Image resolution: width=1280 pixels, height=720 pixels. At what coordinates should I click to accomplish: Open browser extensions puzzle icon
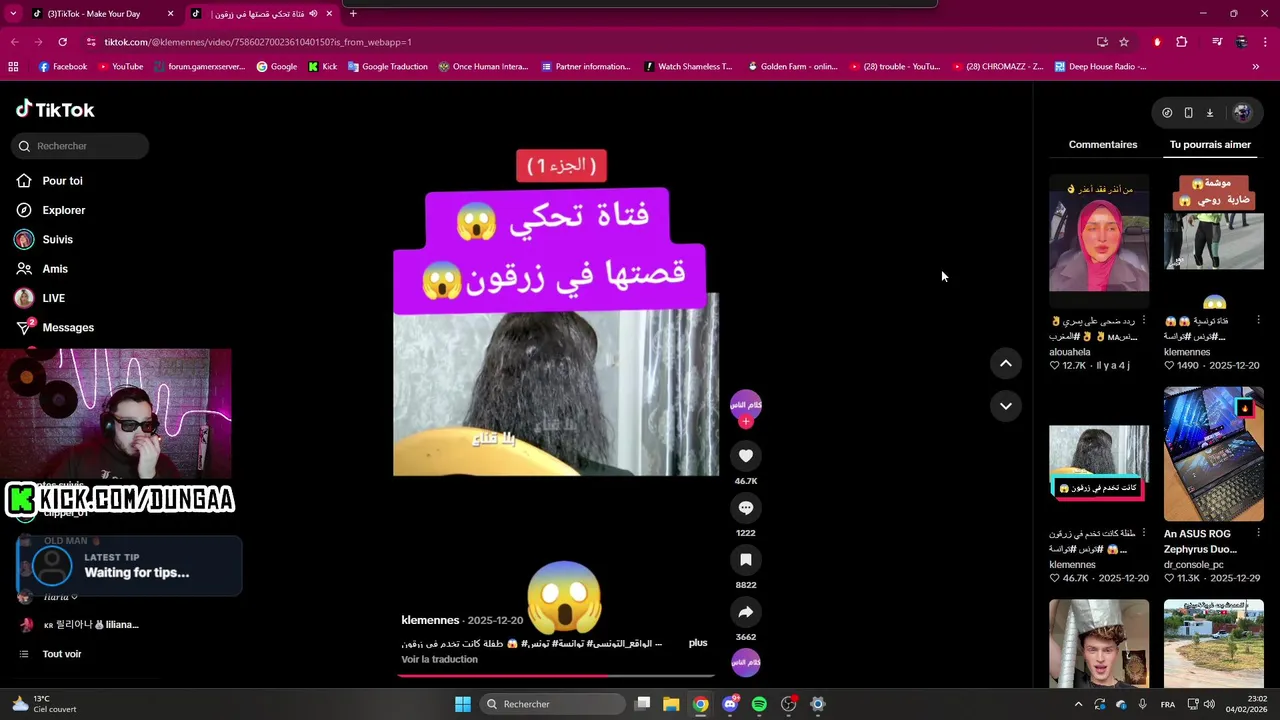(x=1181, y=42)
